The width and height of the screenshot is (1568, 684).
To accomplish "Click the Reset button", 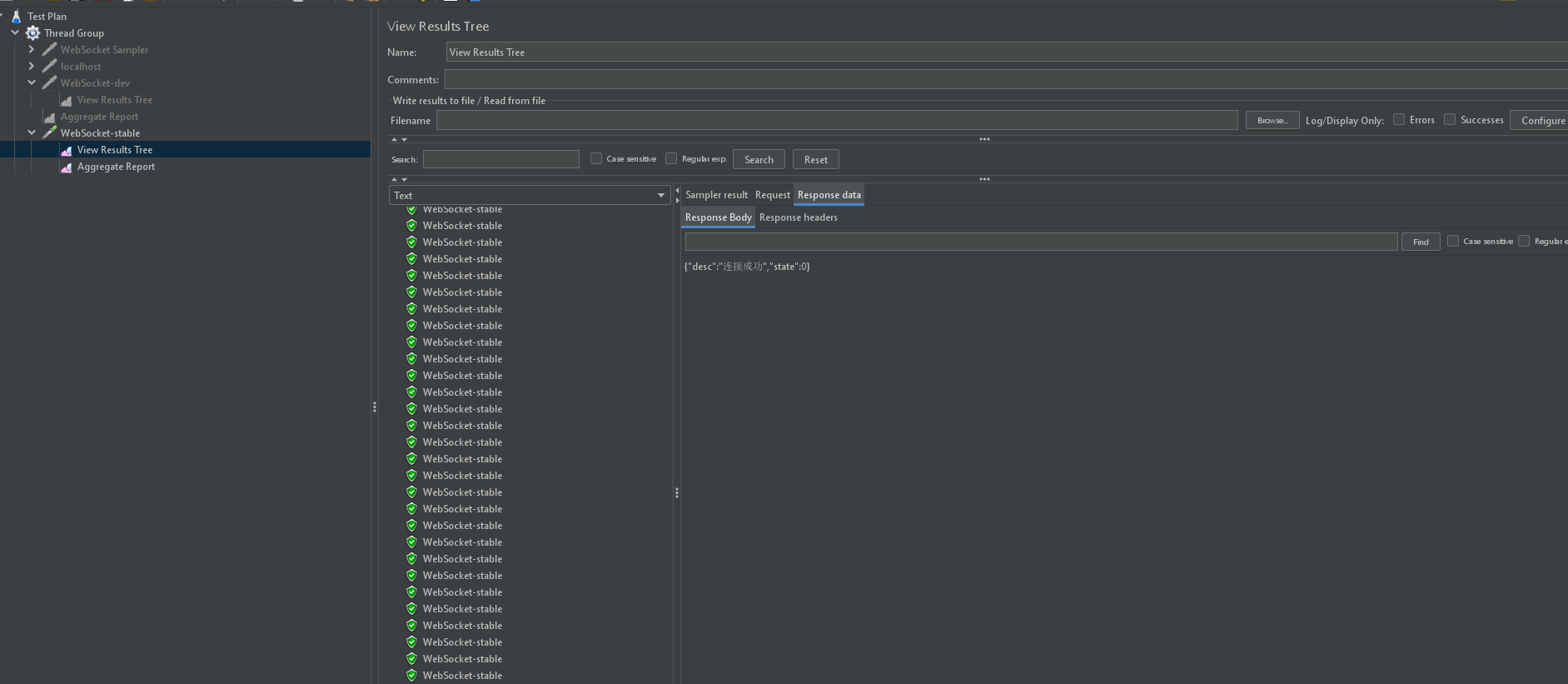I will [816, 159].
